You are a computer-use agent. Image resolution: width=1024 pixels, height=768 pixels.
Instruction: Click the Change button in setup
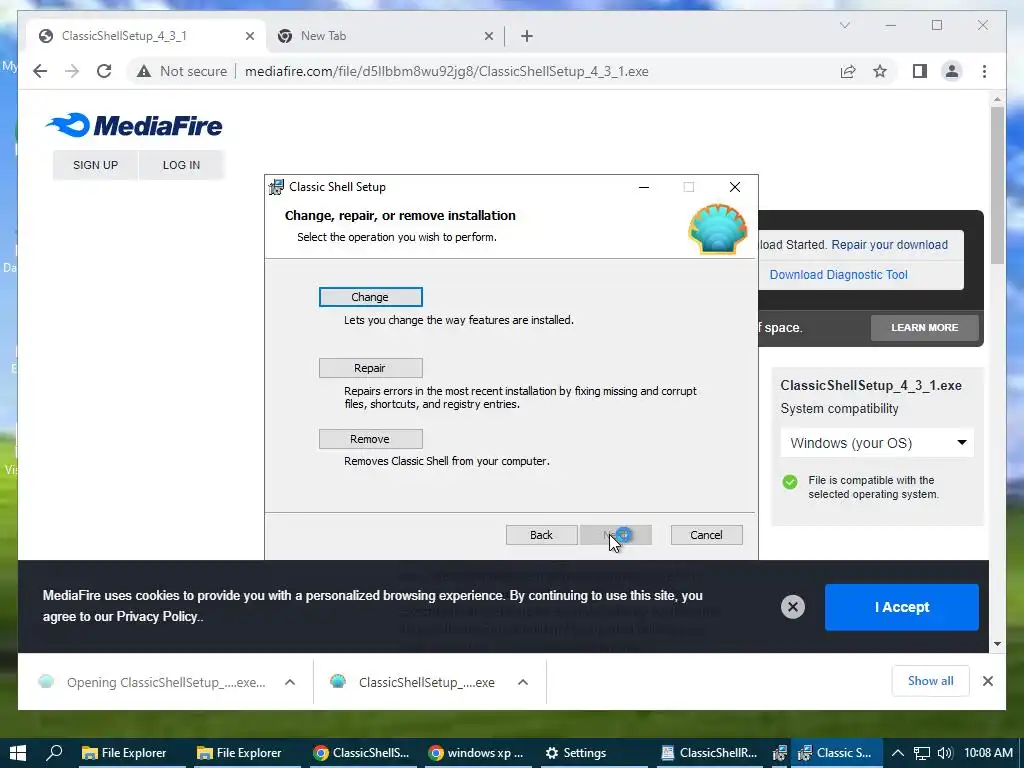[x=370, y=297]
